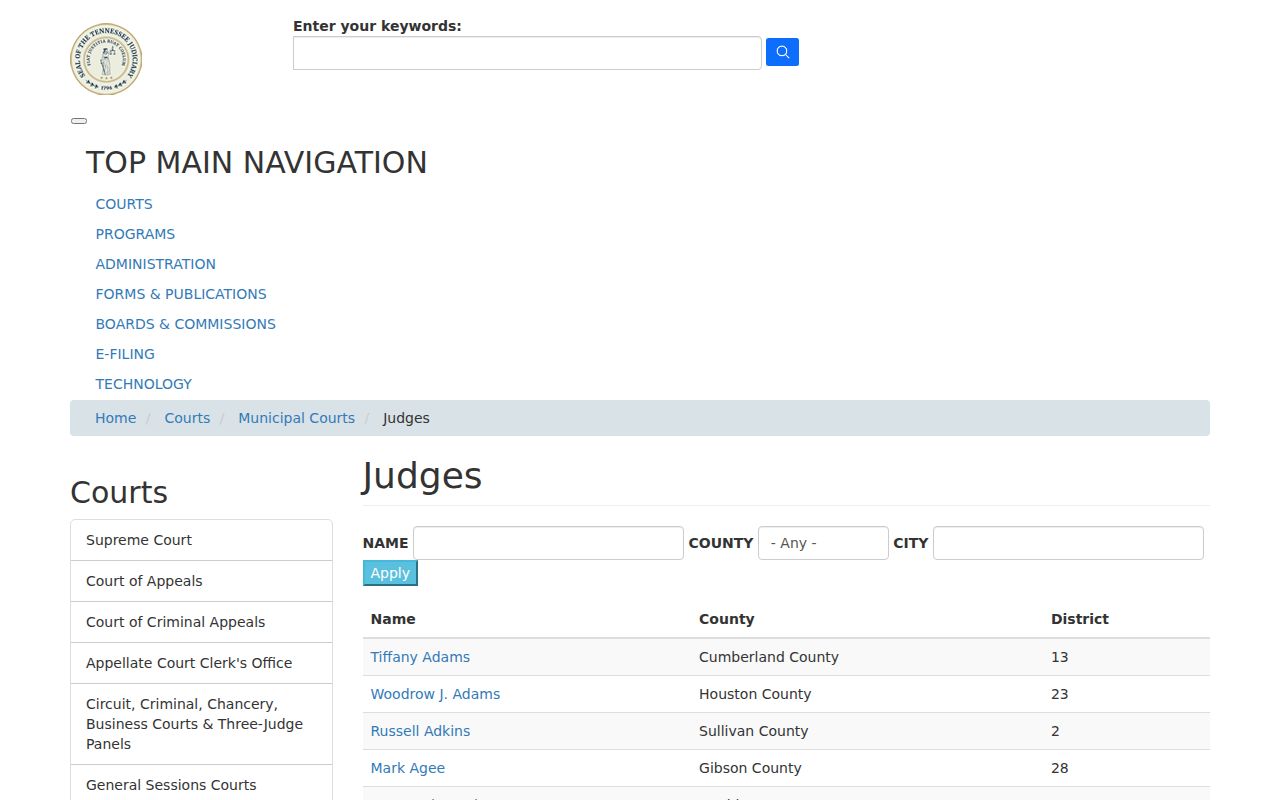This screenshot has height=800, width=1280.
Task: Click the blue search magnifier button
Action: pos(782,52)
